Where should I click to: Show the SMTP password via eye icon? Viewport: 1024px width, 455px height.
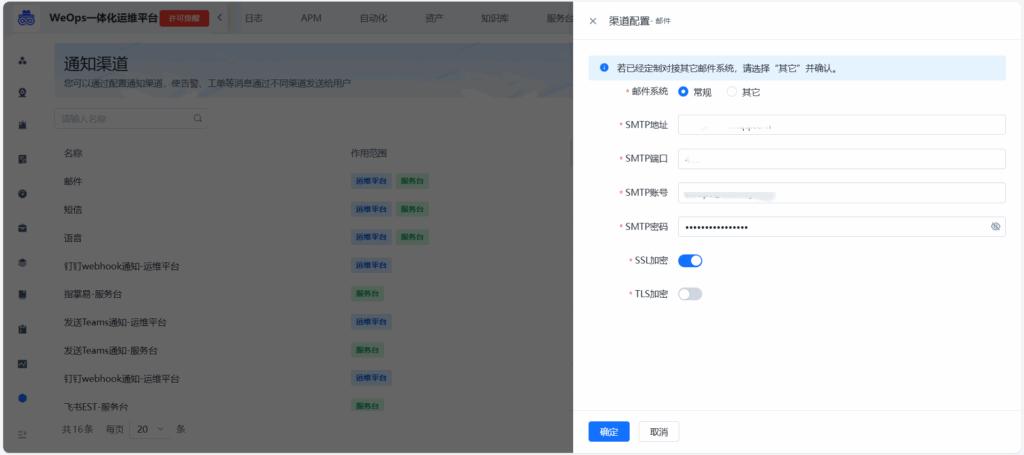(x=995, y=227)
